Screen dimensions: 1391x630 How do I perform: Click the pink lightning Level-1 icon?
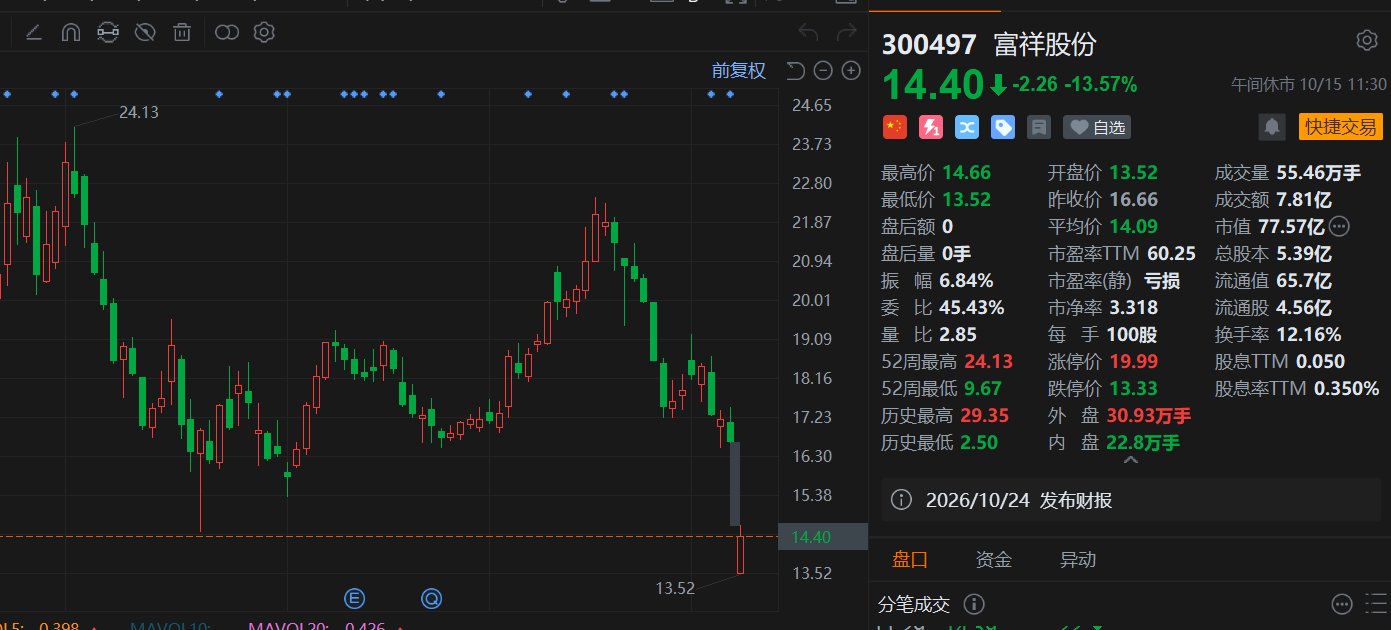coord(930,127)
